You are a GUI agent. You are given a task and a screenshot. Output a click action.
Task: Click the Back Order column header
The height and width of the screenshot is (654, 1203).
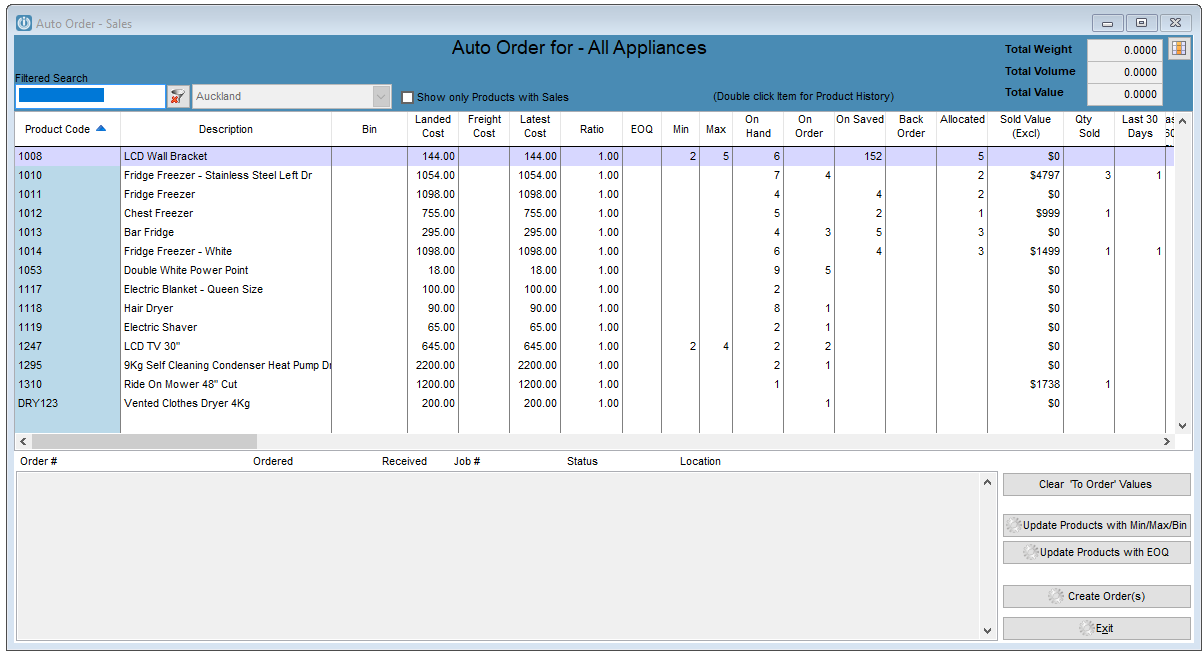click(911, 126)
